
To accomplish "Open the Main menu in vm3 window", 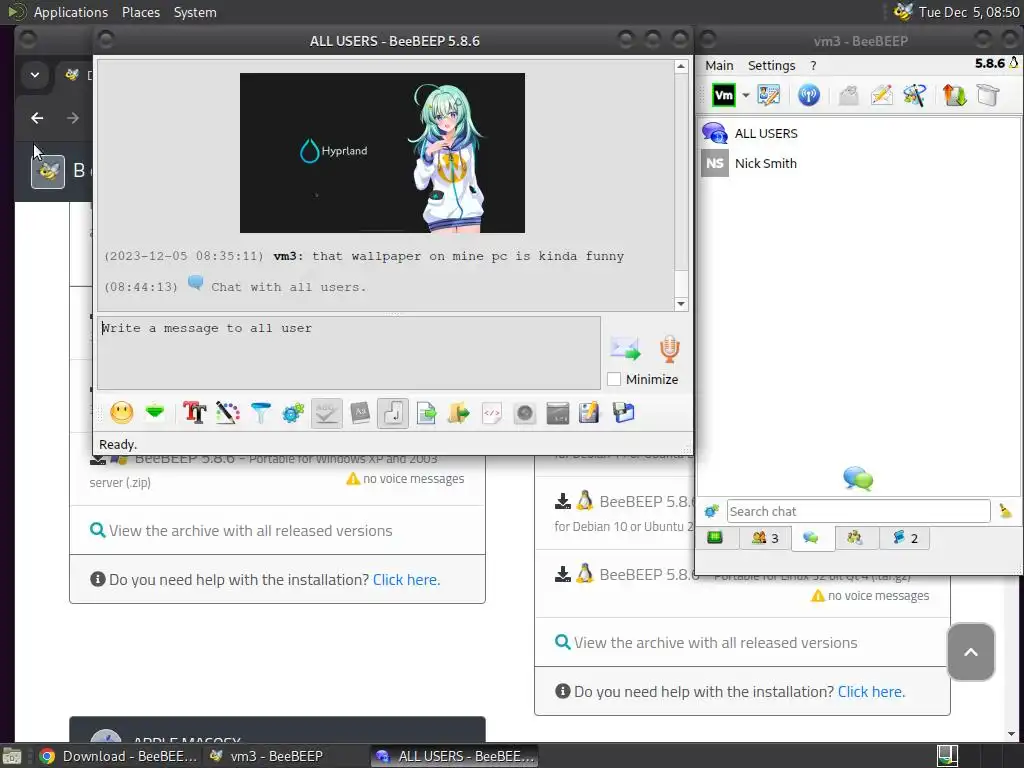I will tap(719, 65).
